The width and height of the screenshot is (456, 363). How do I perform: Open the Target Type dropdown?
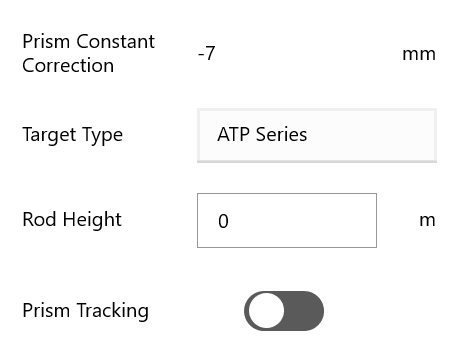click(x=317, y=135)
